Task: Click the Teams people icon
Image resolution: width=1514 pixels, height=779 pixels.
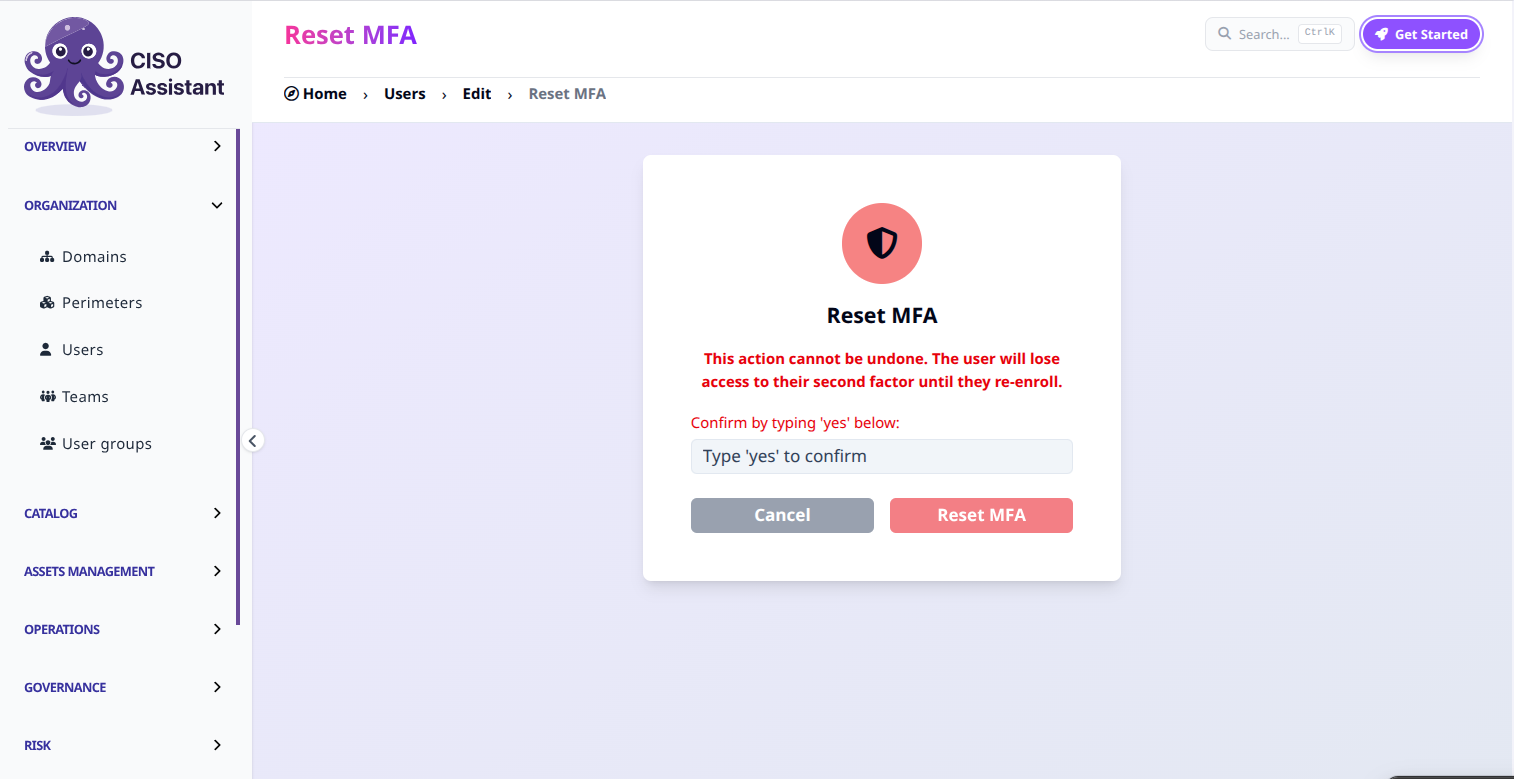Action: tap(47, 397)
